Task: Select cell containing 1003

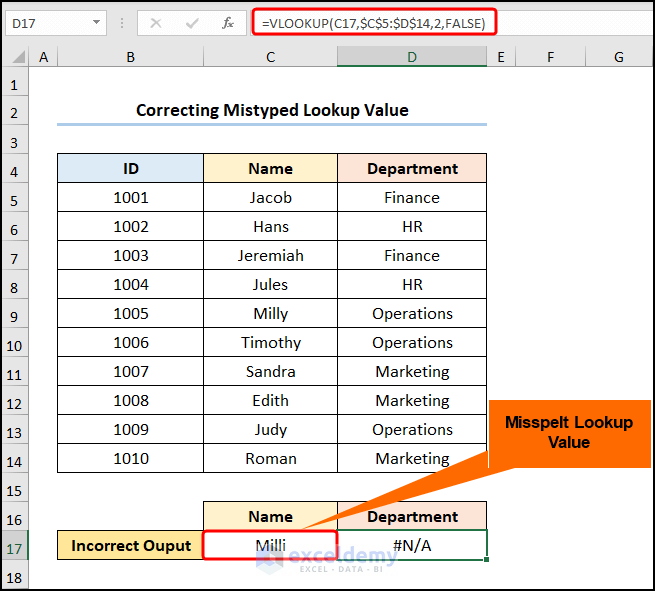Action: pos(130,255)
